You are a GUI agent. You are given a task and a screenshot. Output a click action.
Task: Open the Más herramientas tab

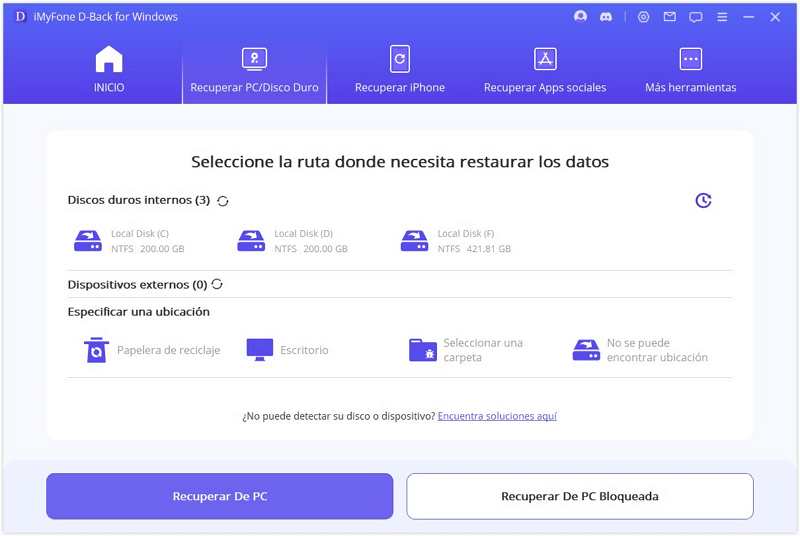(690, 70)
